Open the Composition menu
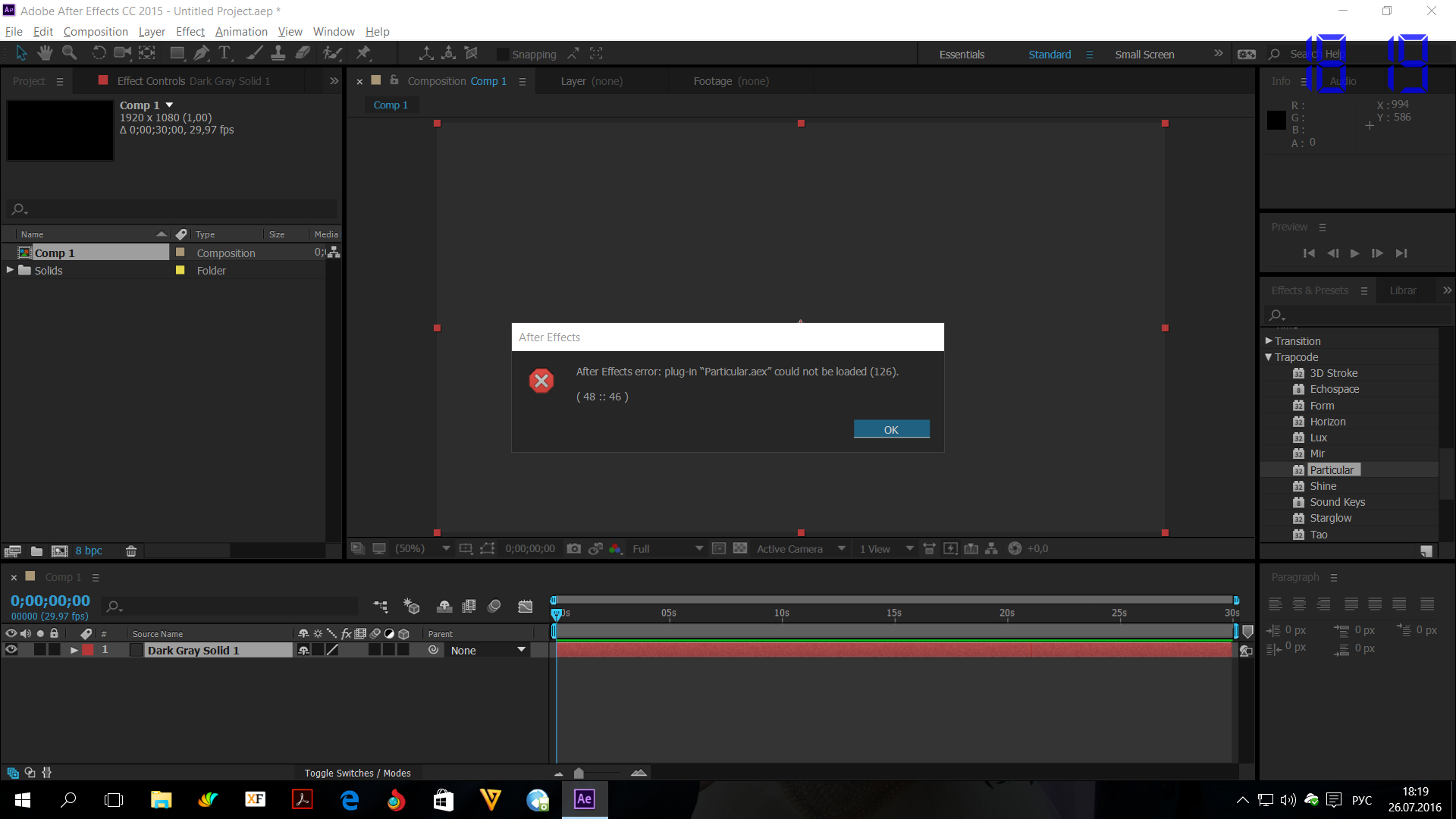Viewport: 1456px width, 819px height. pos(96,32)
